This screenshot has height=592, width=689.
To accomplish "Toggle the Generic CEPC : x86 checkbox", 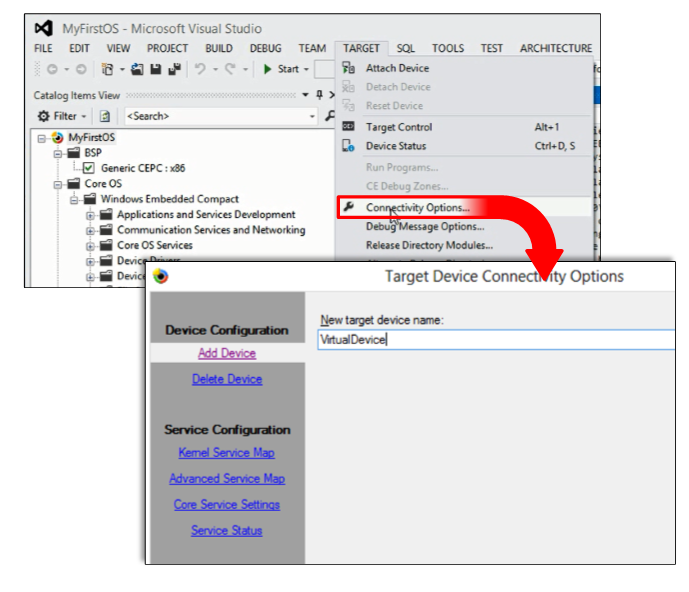I will (x=89, y=168).
